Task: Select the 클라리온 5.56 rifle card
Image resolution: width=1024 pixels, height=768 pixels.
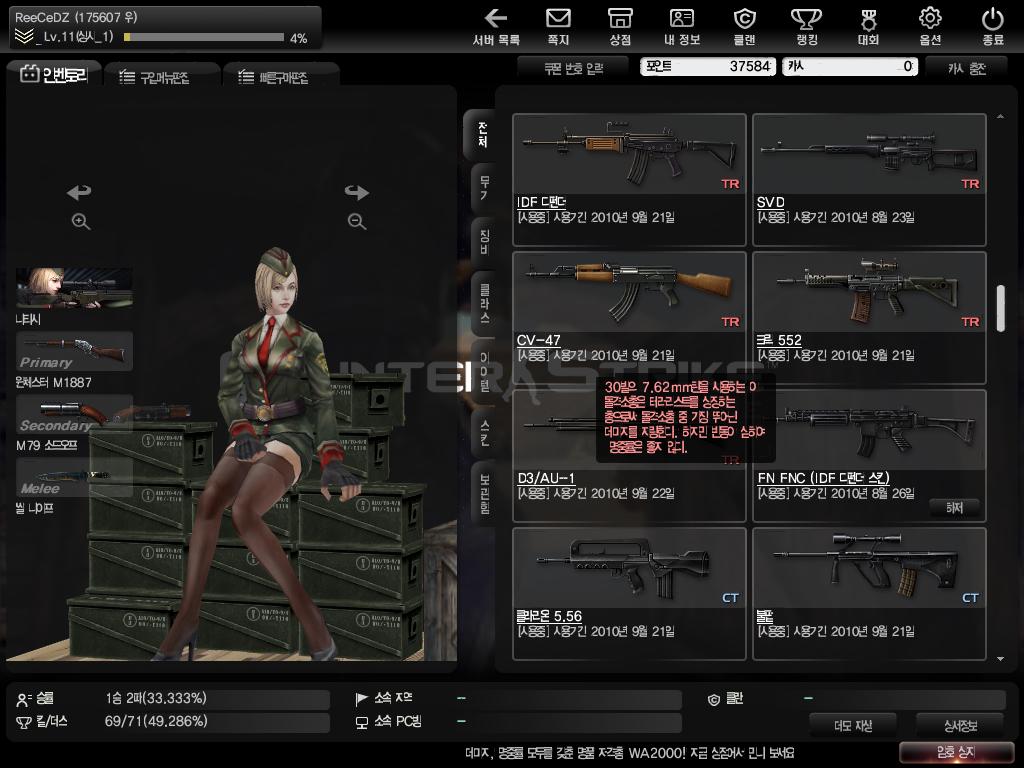Action: 629,594
